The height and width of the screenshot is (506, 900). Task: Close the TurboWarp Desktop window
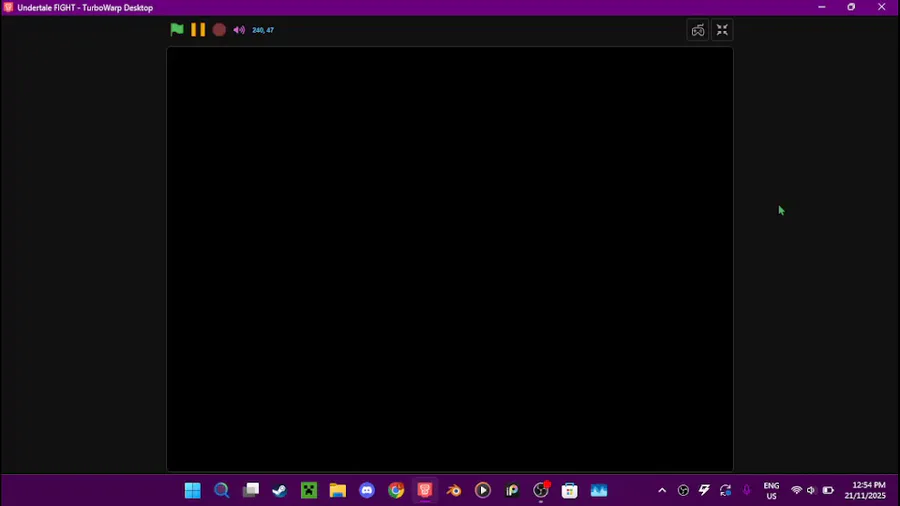click(x=882, y=7)
